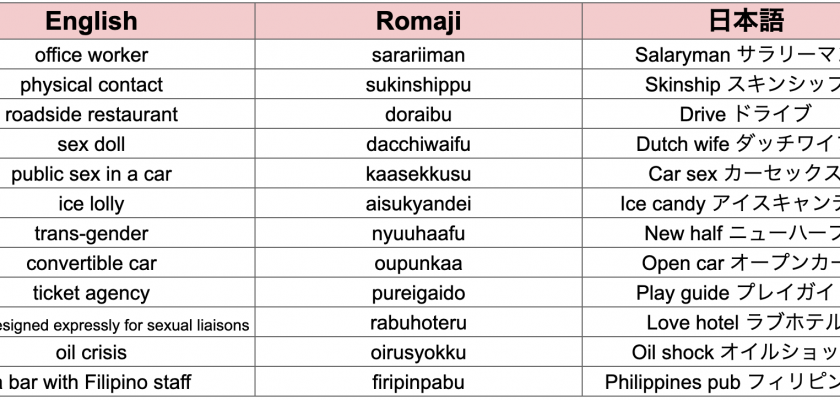Click the 'oupunkaa' romaji cell
The height and width of the screenshot is (400, 840).
[418, 264]
